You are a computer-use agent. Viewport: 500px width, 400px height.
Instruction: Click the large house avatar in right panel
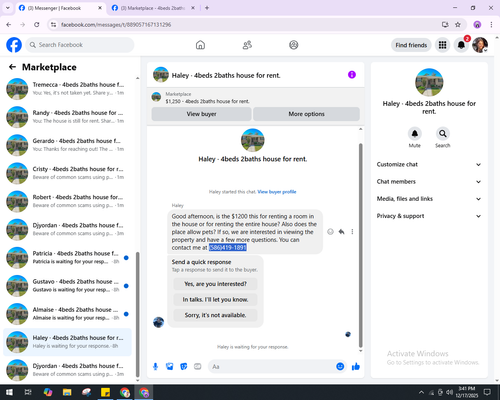click(429, 82)
